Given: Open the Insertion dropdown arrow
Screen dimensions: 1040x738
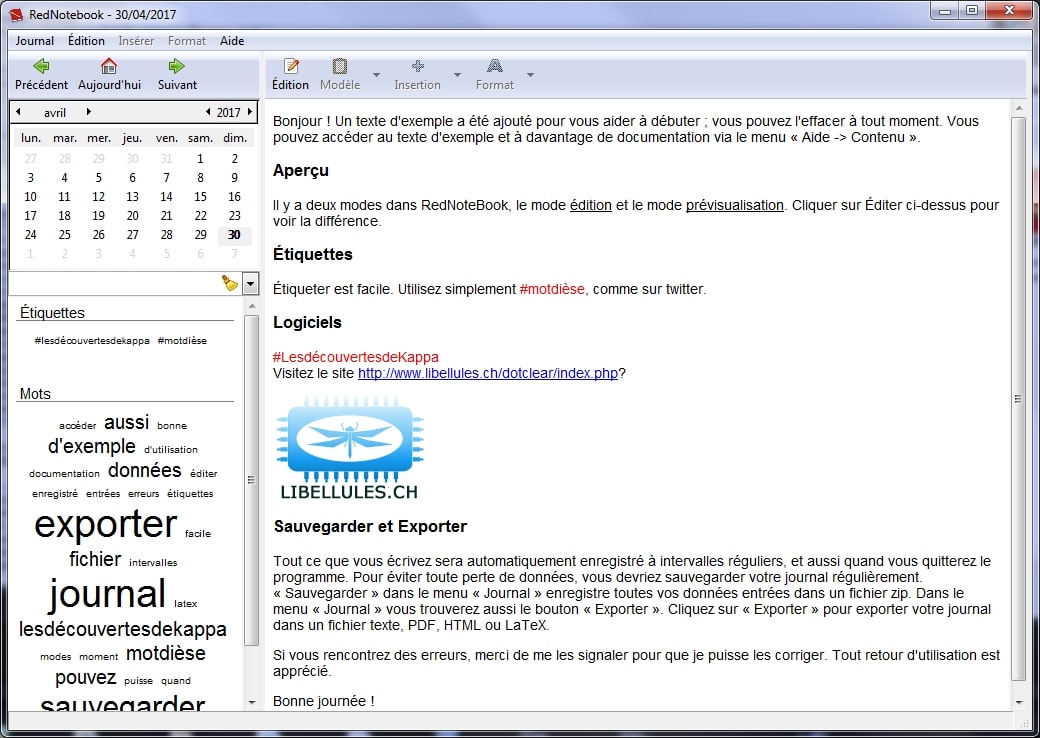Looking at the screenshot, I should (x=457, y=74).
